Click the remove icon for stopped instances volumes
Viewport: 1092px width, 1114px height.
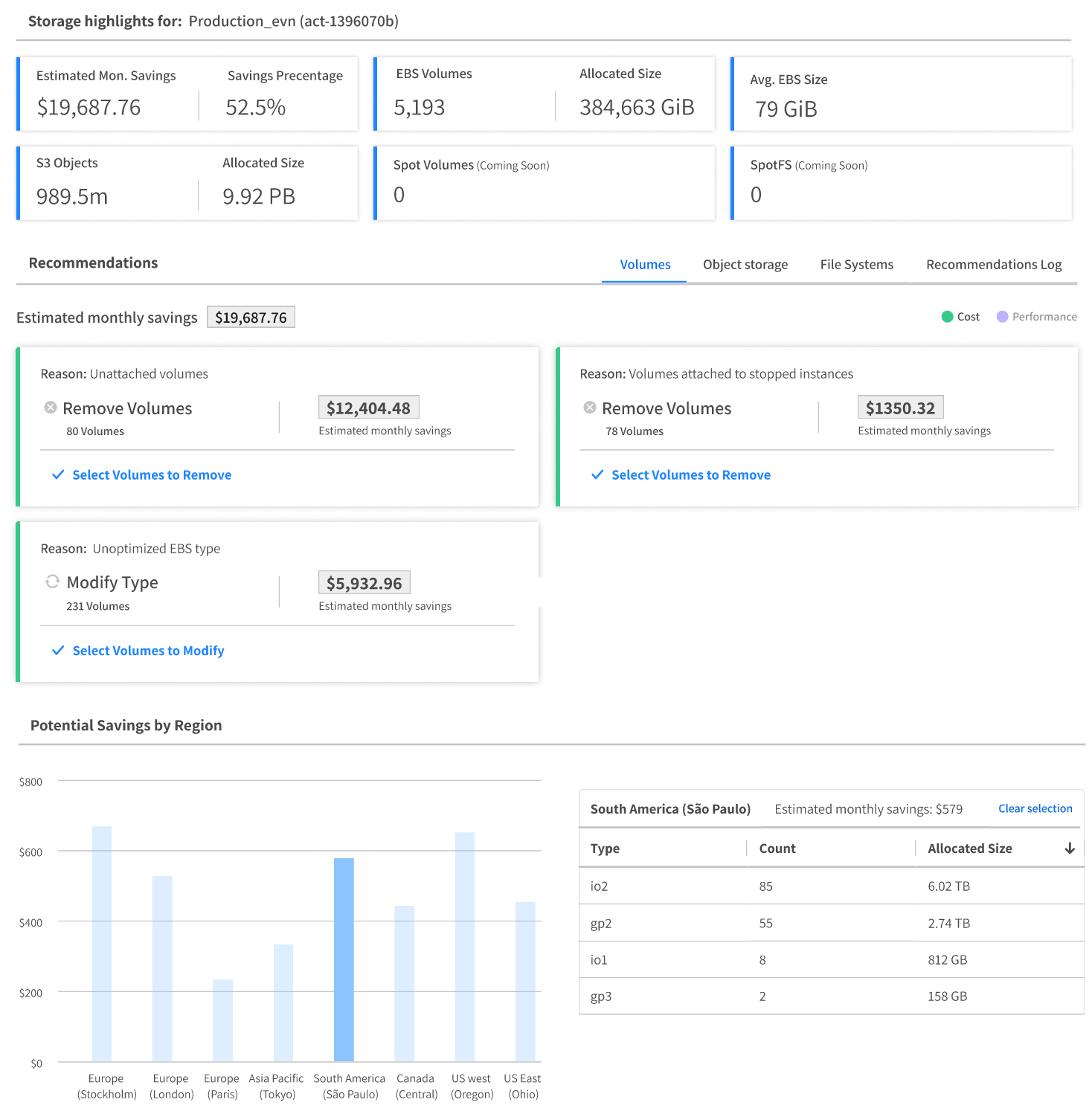pos(590,408)
